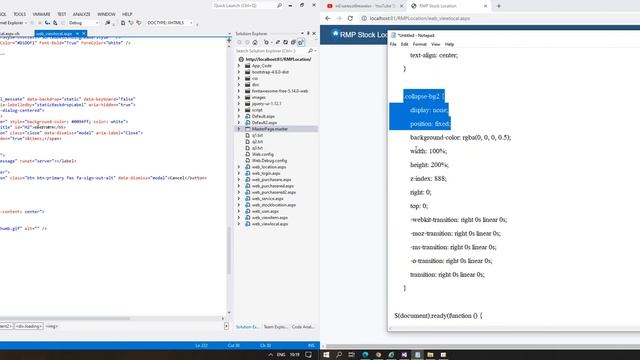Open Notepad's Help menu
Viewport: 640px width, 360px height.
point(449,44)
